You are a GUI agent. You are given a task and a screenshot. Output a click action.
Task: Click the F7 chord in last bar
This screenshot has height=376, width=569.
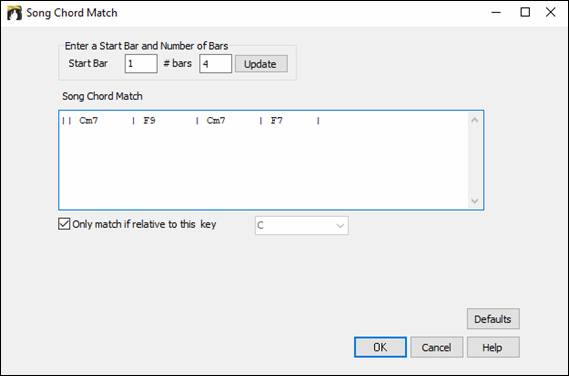click(277, 120)
